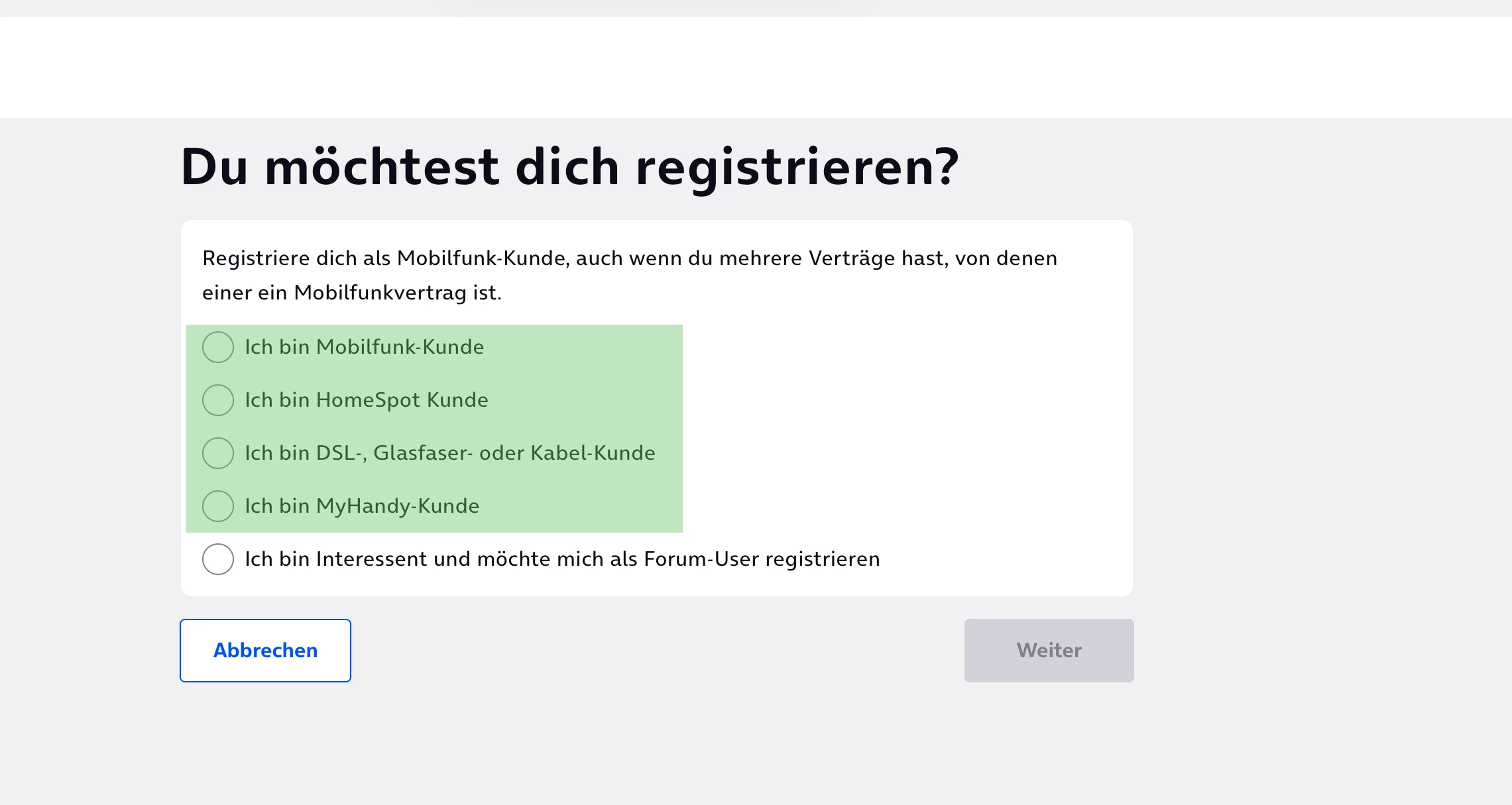The image size is (1512, 805).
Task: Pick the DSL-, Glasfaser- oder Kabel-Kunde radio
Action: pos(218,453)
